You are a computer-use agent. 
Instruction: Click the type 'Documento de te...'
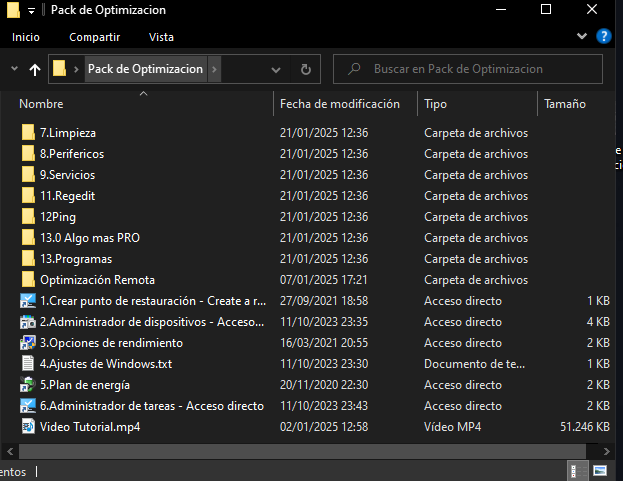point(474,364)
